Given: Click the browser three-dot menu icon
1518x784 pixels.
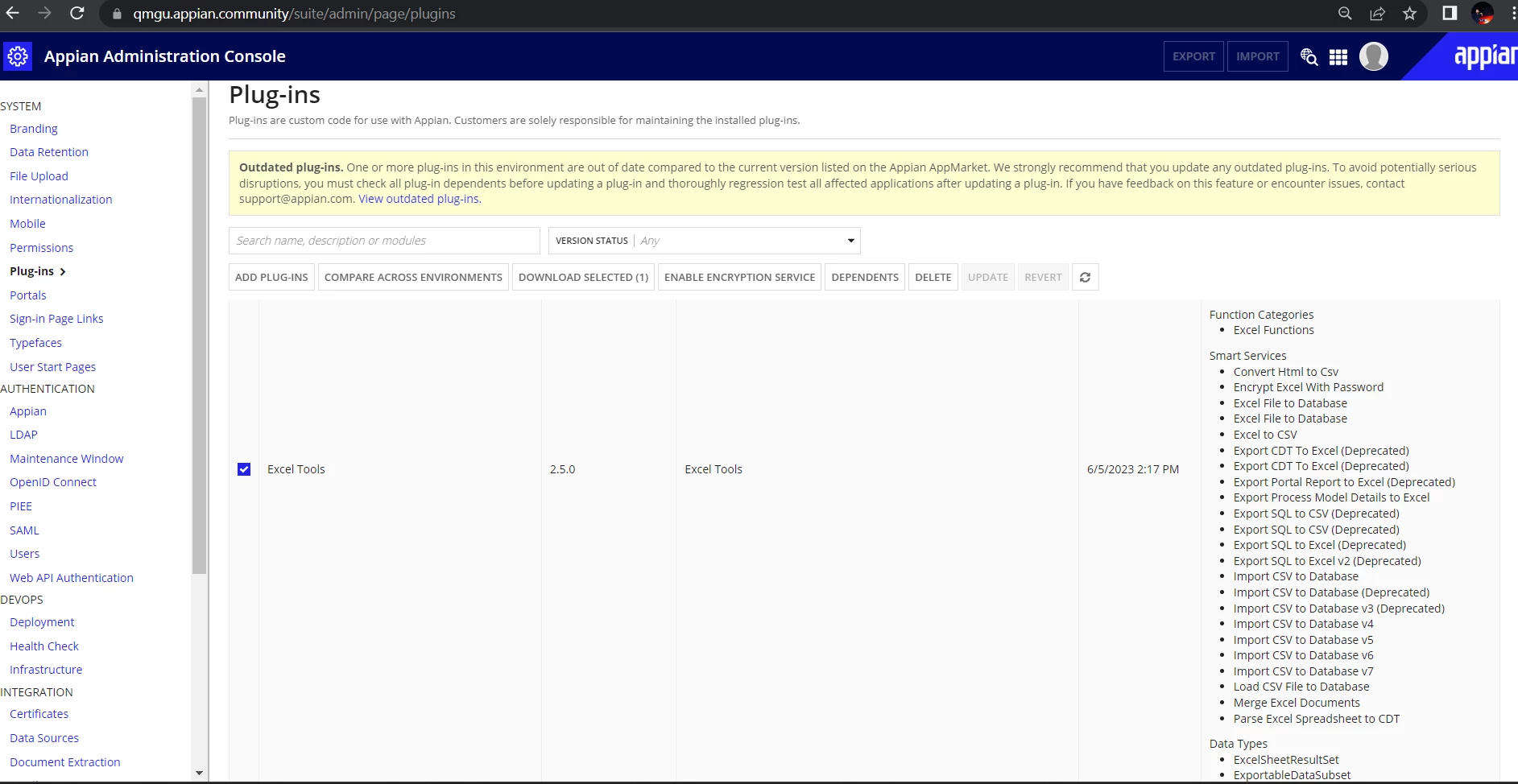Looking at the screenshot, I should [x=1513, y=13].
